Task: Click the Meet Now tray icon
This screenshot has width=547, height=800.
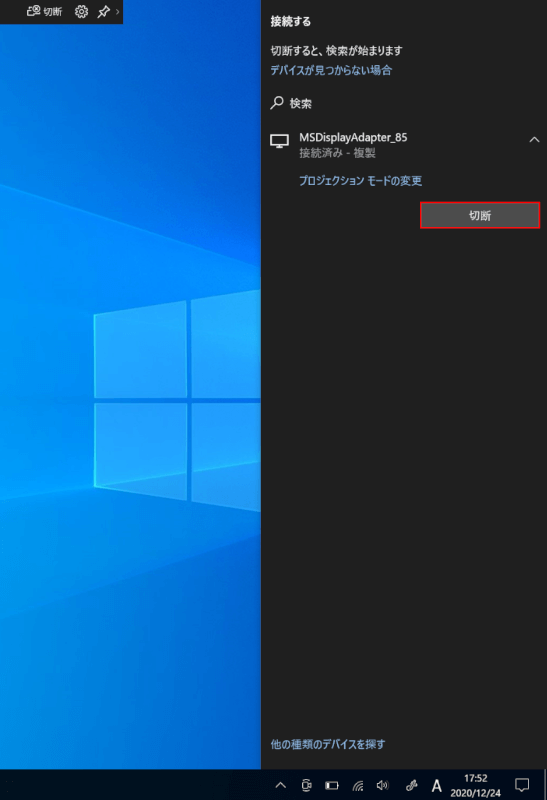Action: pyautogui.click(x=306, y=785)
